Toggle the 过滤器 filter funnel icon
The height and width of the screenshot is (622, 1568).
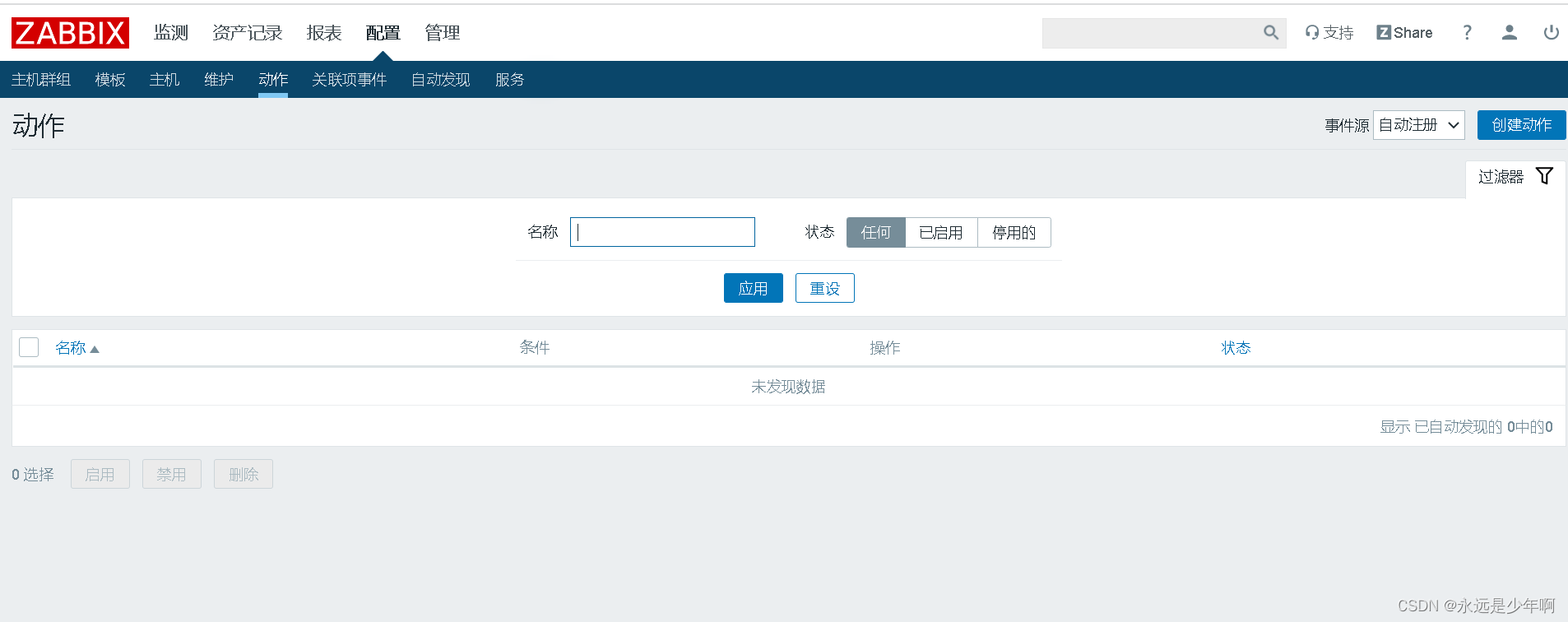click(x=1544, y=176)
